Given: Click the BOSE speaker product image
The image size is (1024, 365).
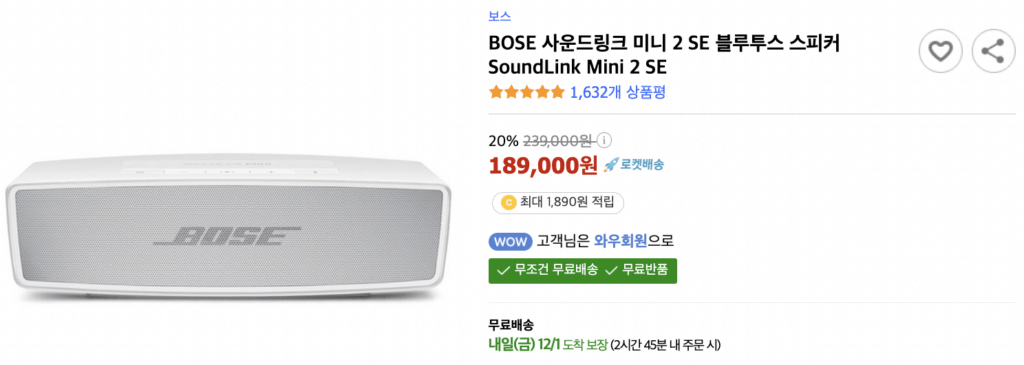Looking at the screenshot, I should tap(228, 229).
